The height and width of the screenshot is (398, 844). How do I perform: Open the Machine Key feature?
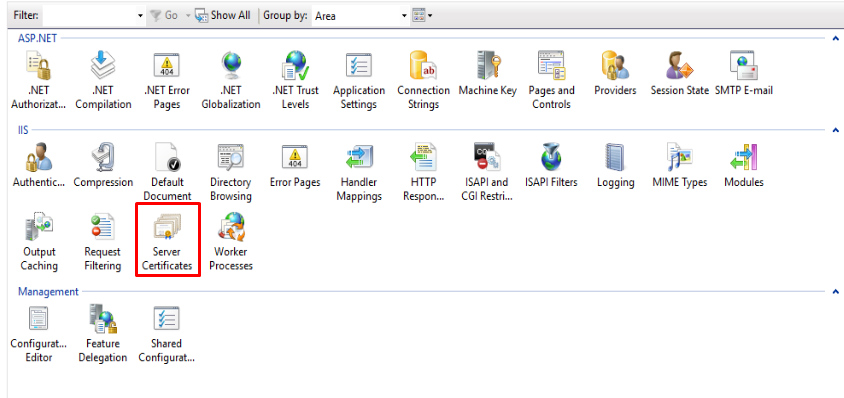pyautogui.click(x=488, y=74)
